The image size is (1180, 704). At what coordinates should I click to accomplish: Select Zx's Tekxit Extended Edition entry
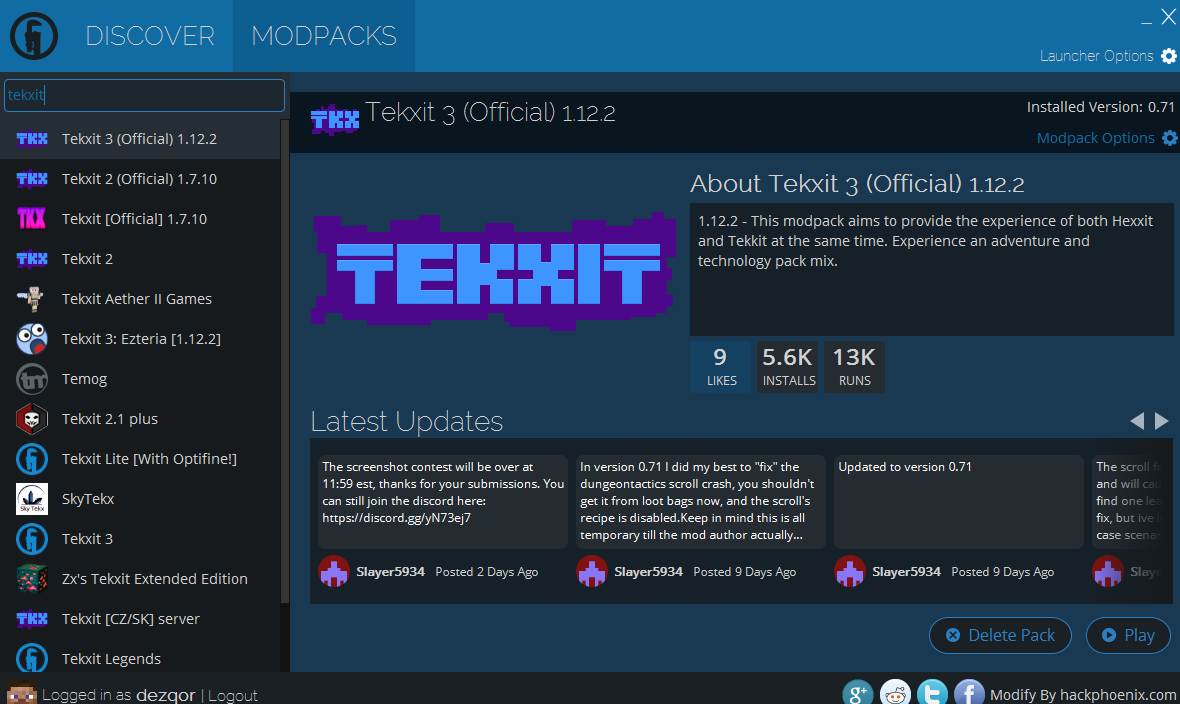(140, 578)
